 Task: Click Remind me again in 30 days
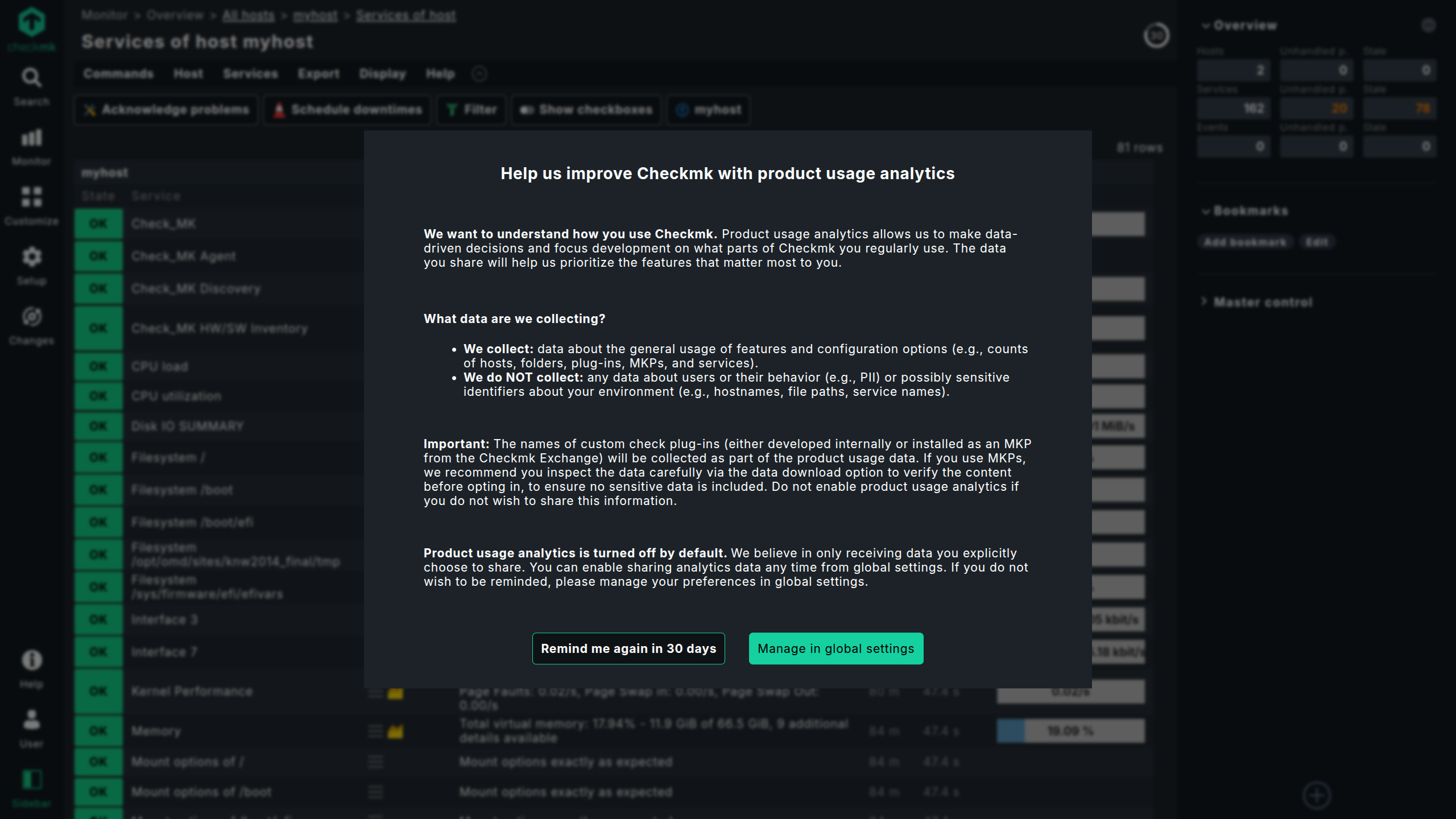pyautogui.click(x=628, y=648)
